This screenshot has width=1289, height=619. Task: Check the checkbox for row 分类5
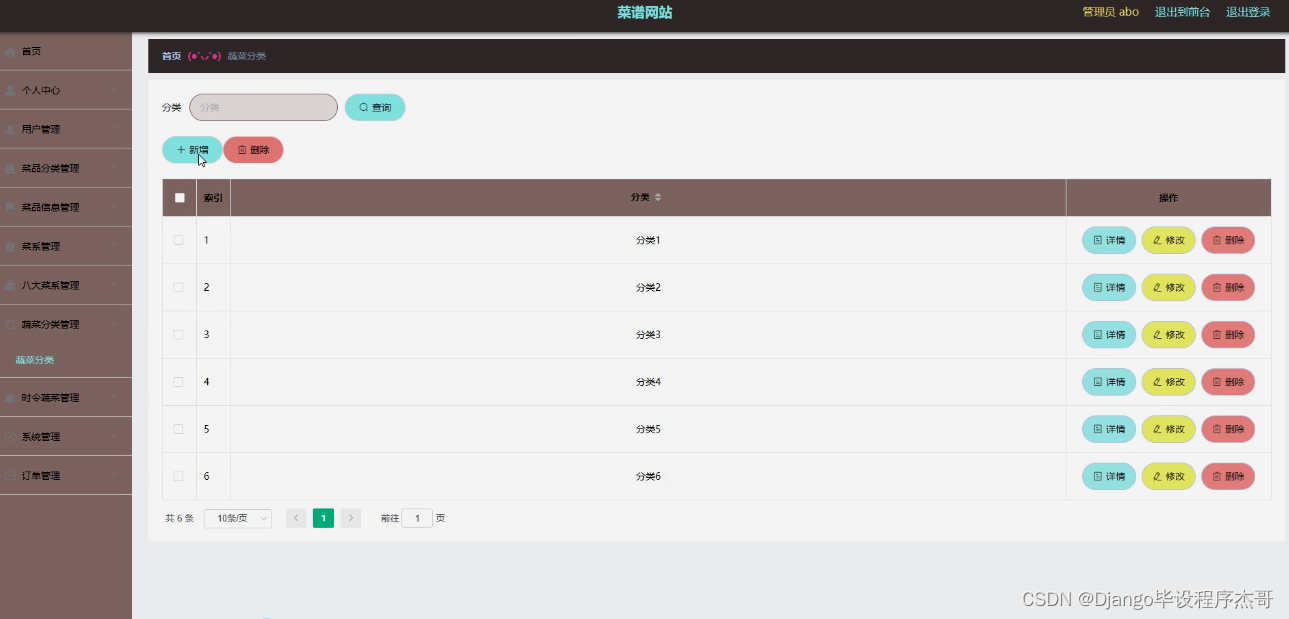click(x=179, y=429)
